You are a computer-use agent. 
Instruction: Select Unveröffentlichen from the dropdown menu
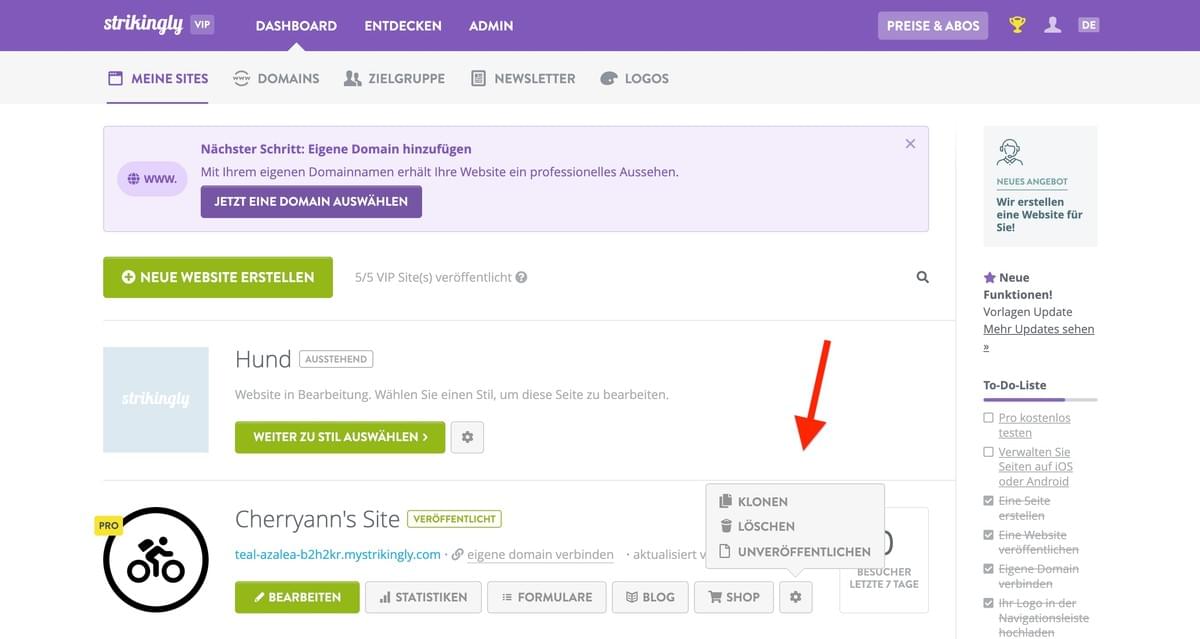coord(795,551)
